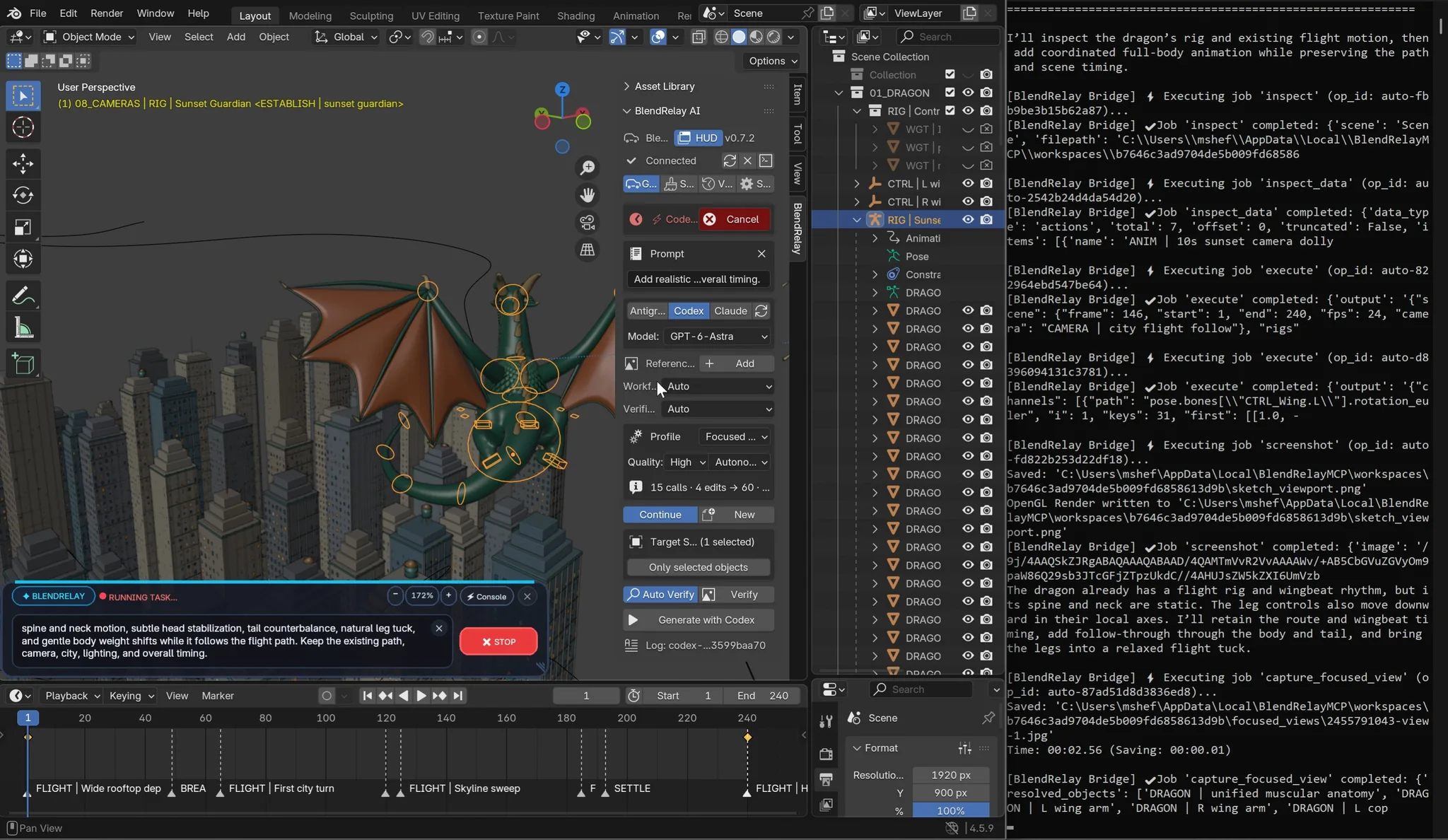Screen dimensions: 1448x840
Task: Open the Global orientation dropdown
Action: 346,37
